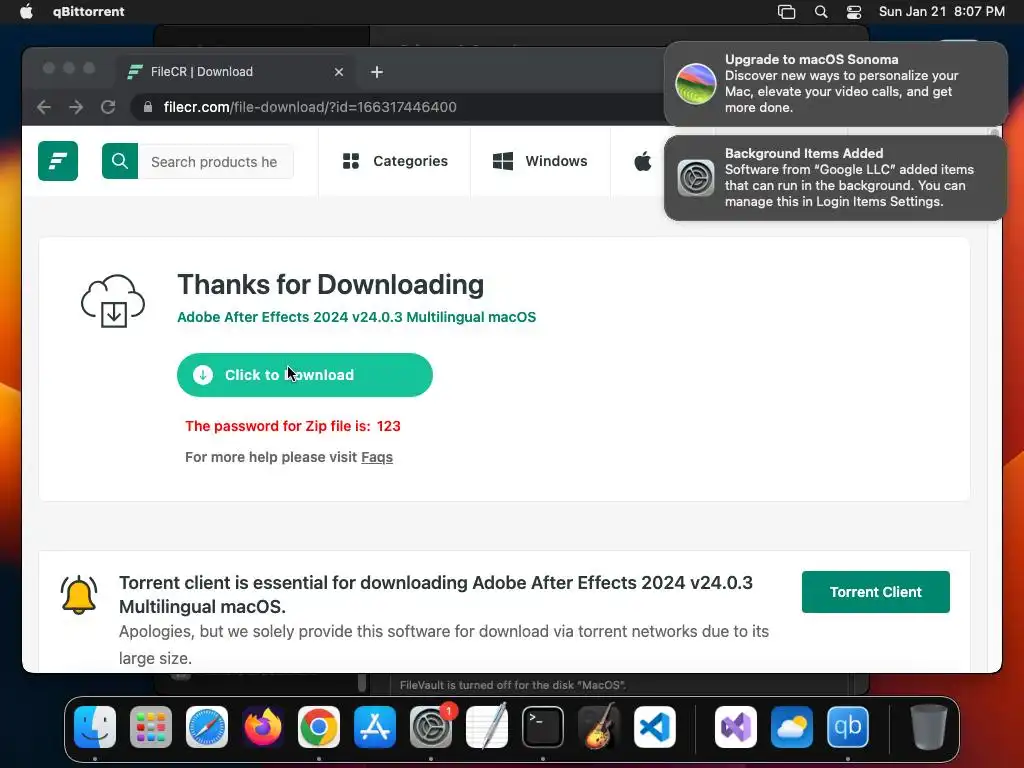Open the Windows category
This screenshot has width=1024, height=768.
click(539, 161)
